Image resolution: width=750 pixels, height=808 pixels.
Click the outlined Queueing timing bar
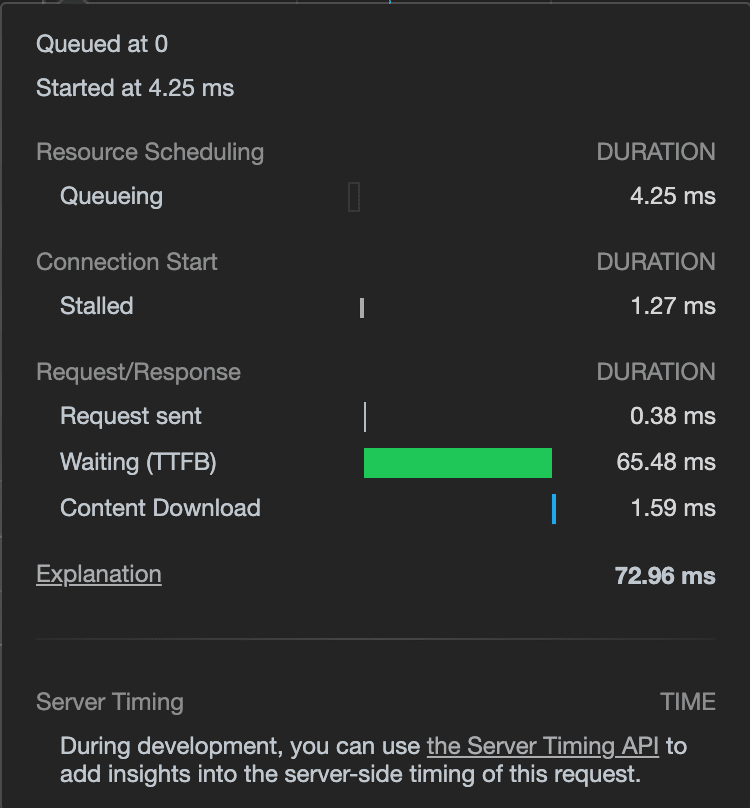click(354, 196)
